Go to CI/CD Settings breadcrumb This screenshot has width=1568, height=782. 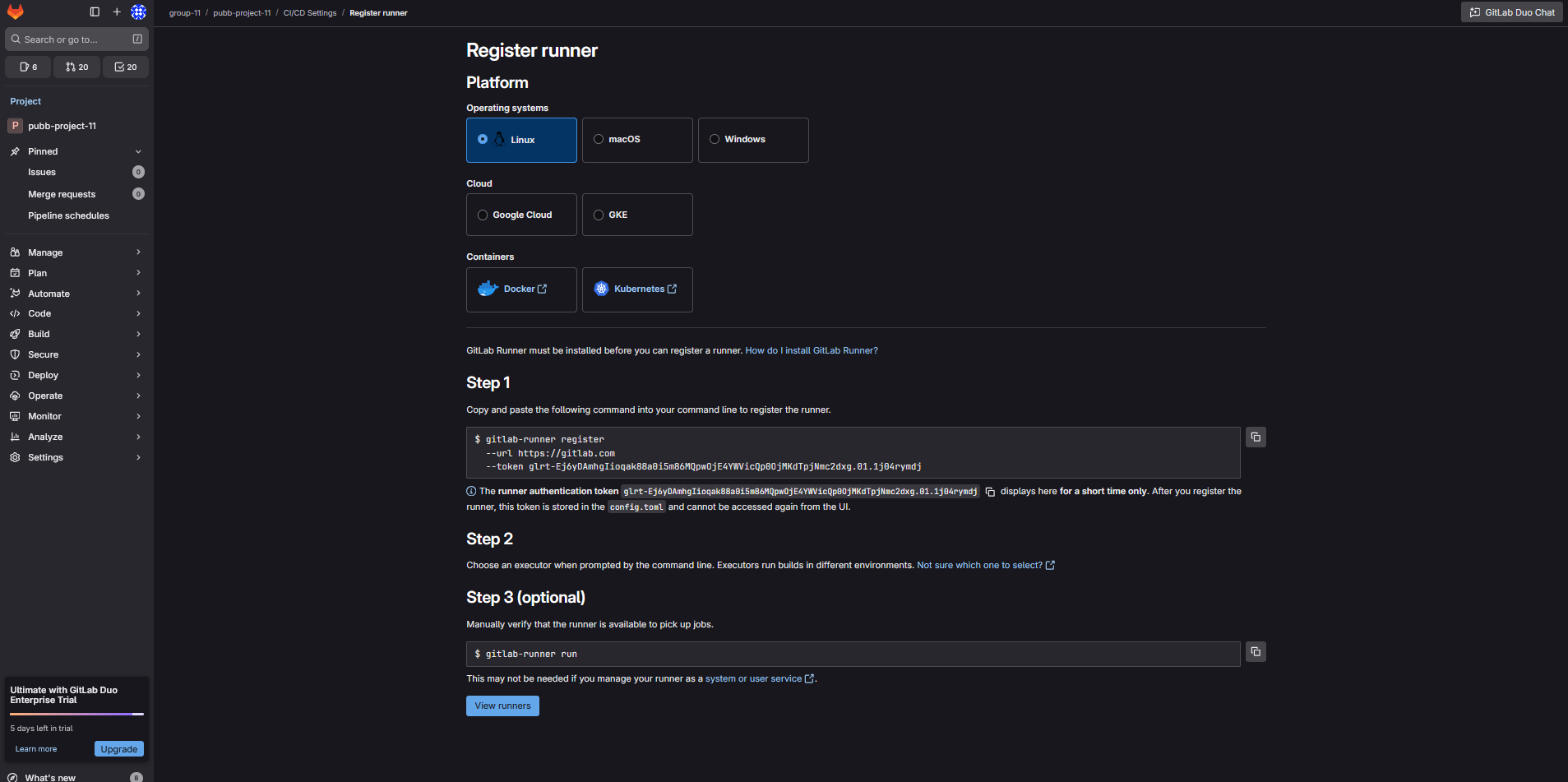310,13
